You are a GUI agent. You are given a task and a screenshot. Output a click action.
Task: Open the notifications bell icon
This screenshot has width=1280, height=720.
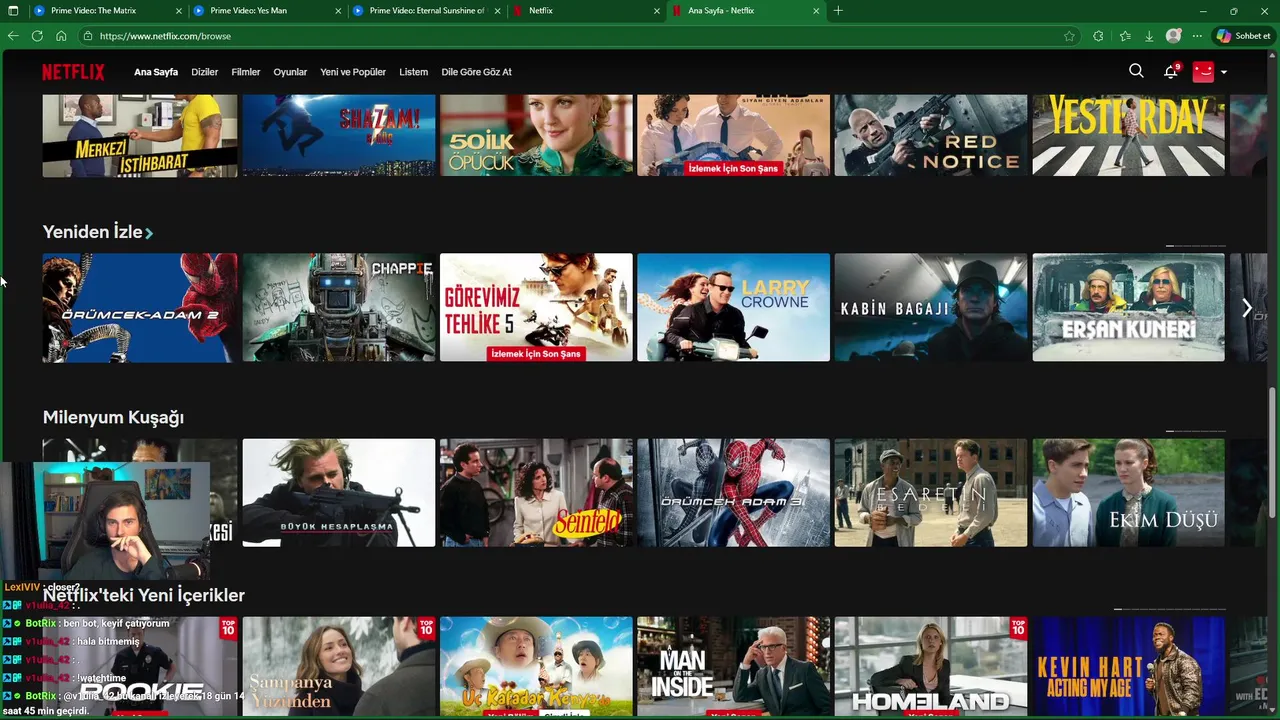click(1171, 71)
